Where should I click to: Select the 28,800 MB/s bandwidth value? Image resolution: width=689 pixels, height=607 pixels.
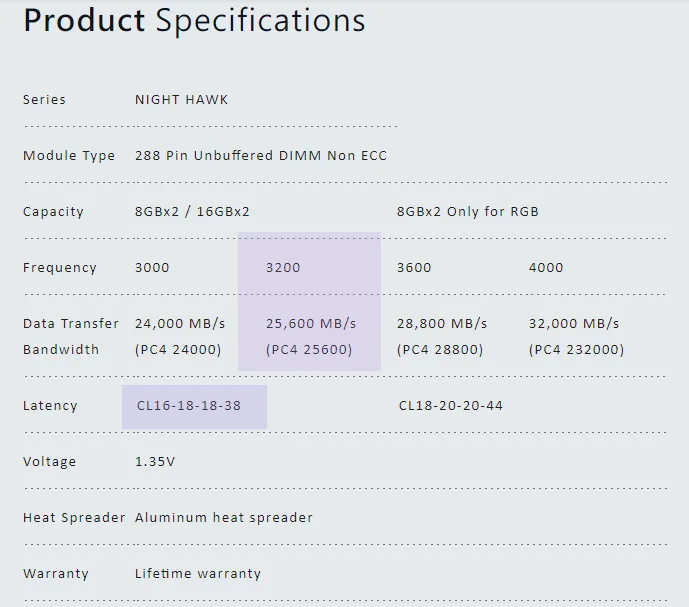(x=442, y=323)
